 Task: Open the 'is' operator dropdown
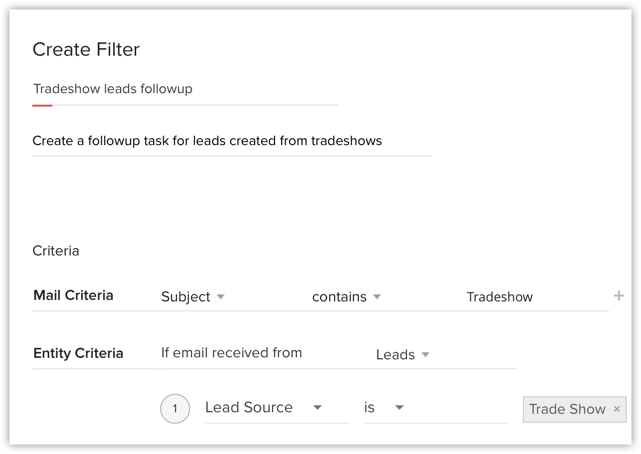coord(384,408)
